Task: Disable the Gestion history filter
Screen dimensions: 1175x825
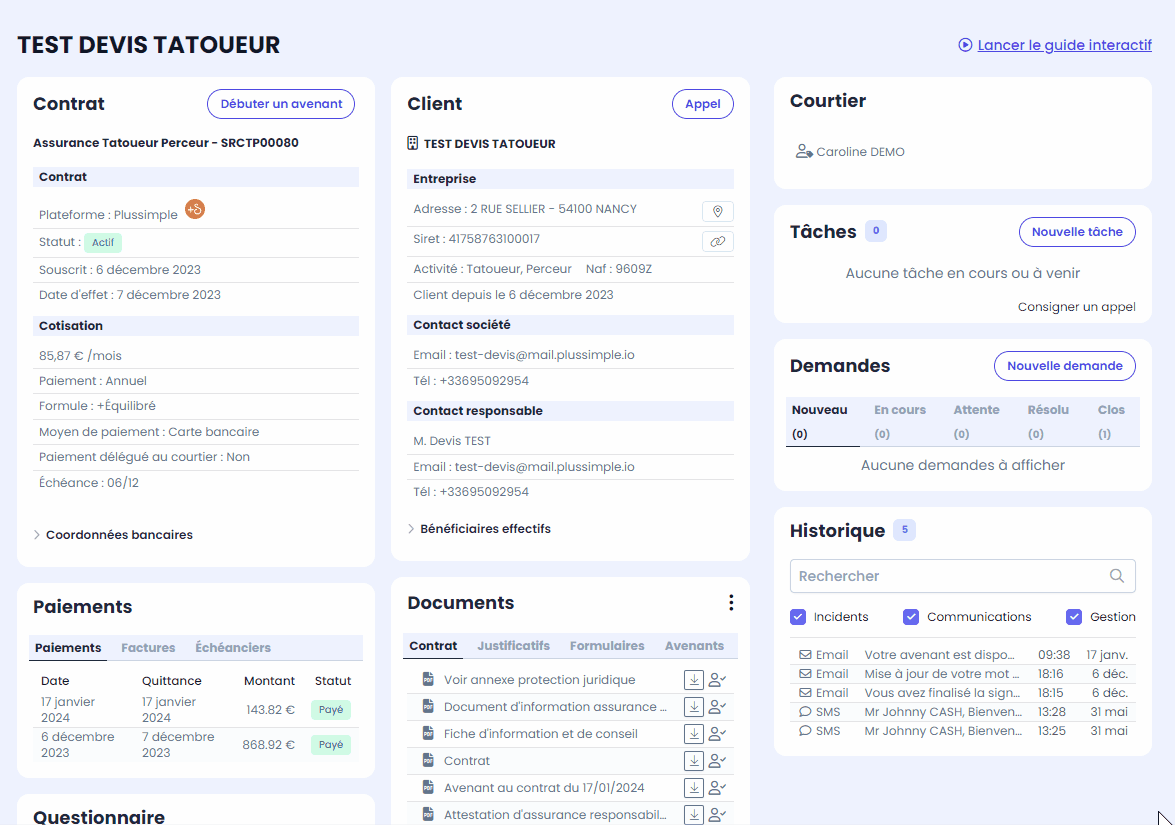Action: coord(1074,617)
